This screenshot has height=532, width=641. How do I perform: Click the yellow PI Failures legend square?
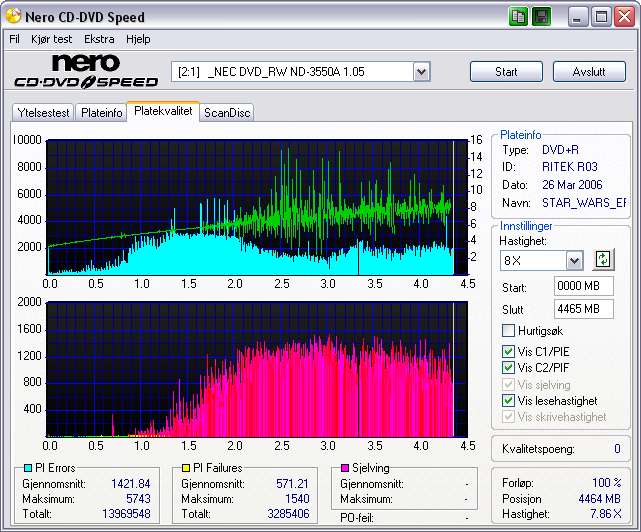point(185,467)
